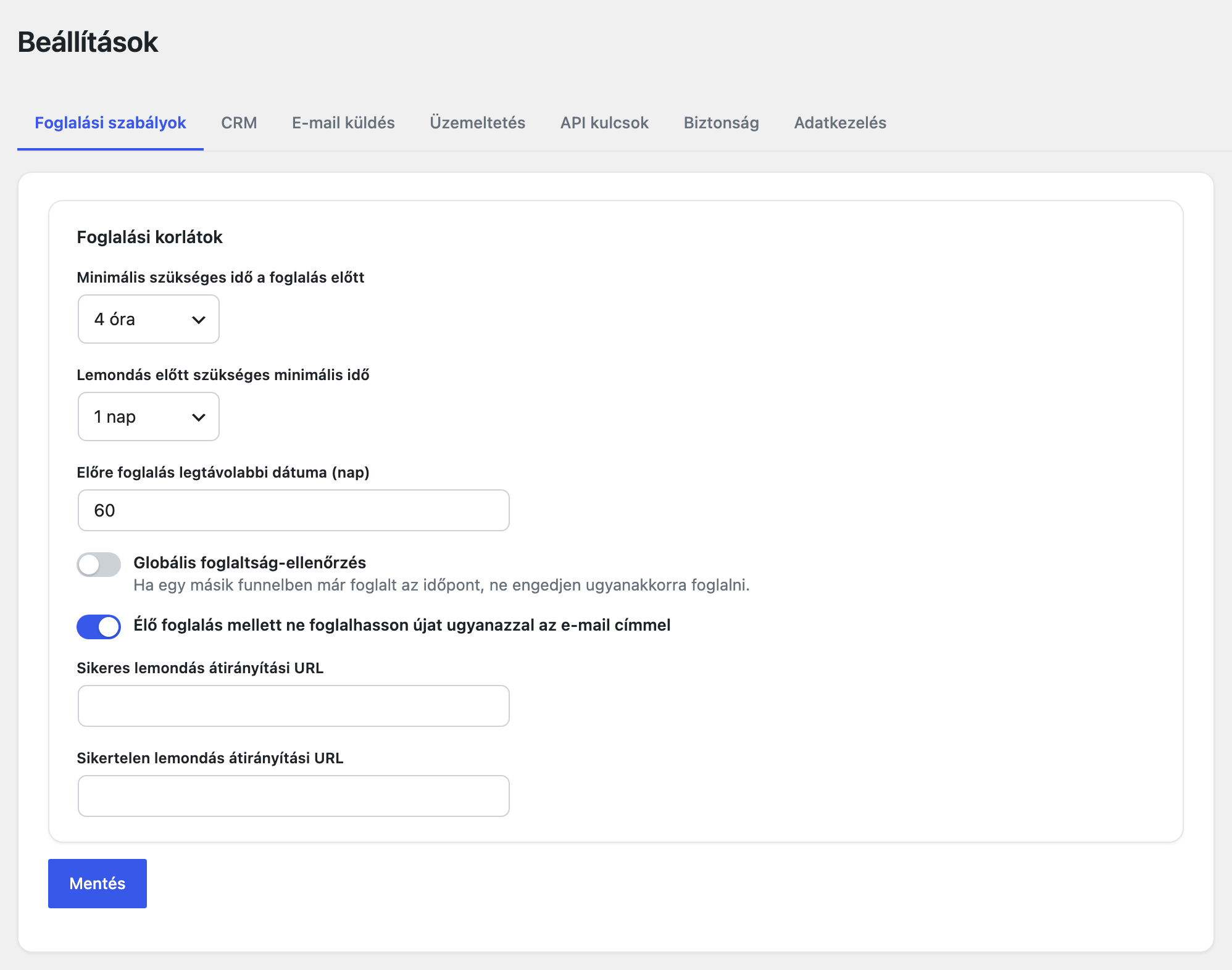The width and height of the screenshot is (1232, 970).
Task: Click the 'Minimális szükséges idő a foglalás előtt' label
Action: point(220,278)
